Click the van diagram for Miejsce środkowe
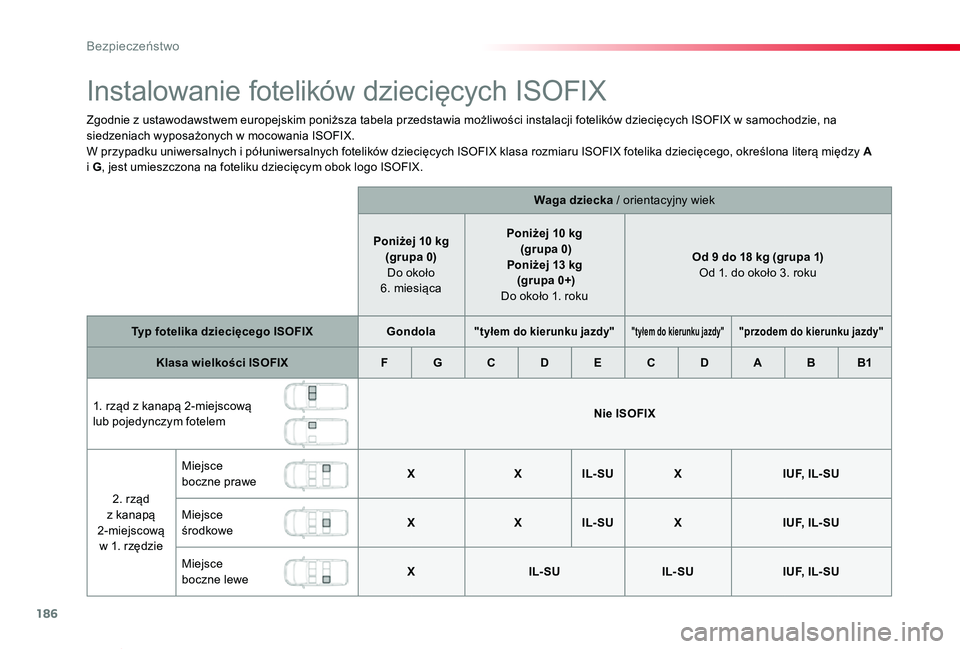Image resolution: width=960 pixels, height=649 pixels. [x=317, y=523]
